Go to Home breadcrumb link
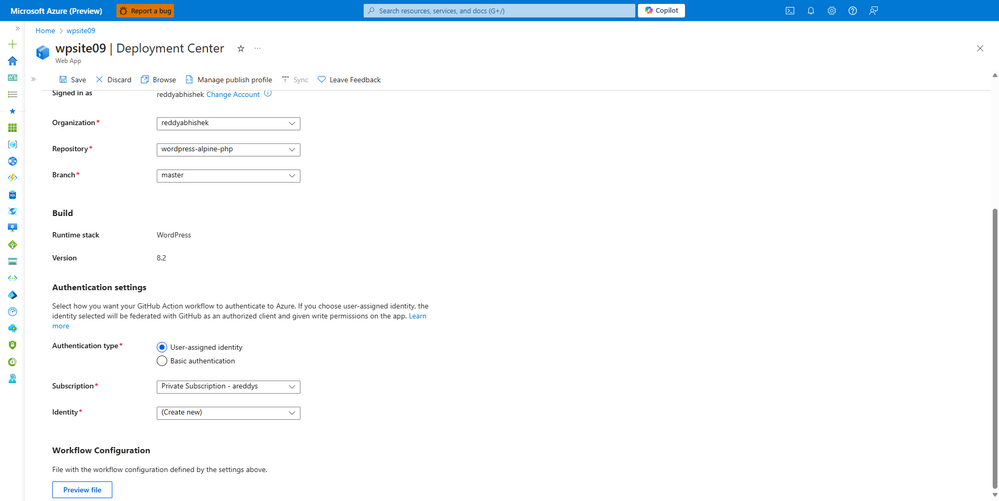999x501 pixels. (45, 31)
